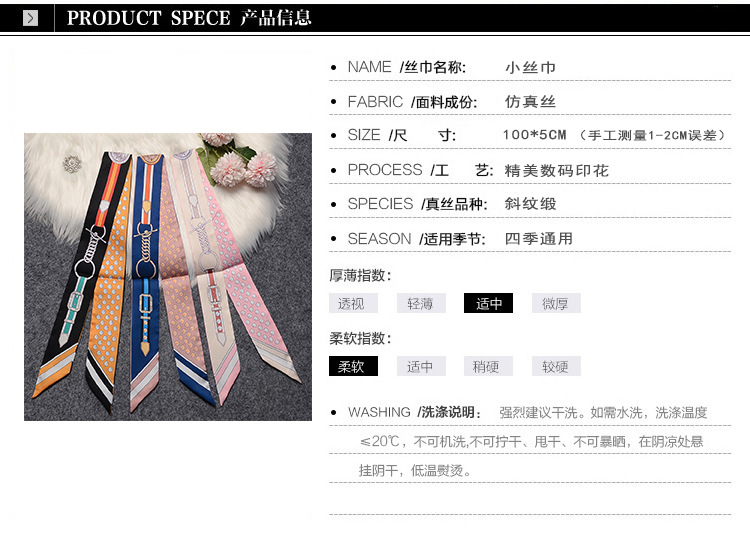Click the NAME value 小丝巾

[530, 67]
